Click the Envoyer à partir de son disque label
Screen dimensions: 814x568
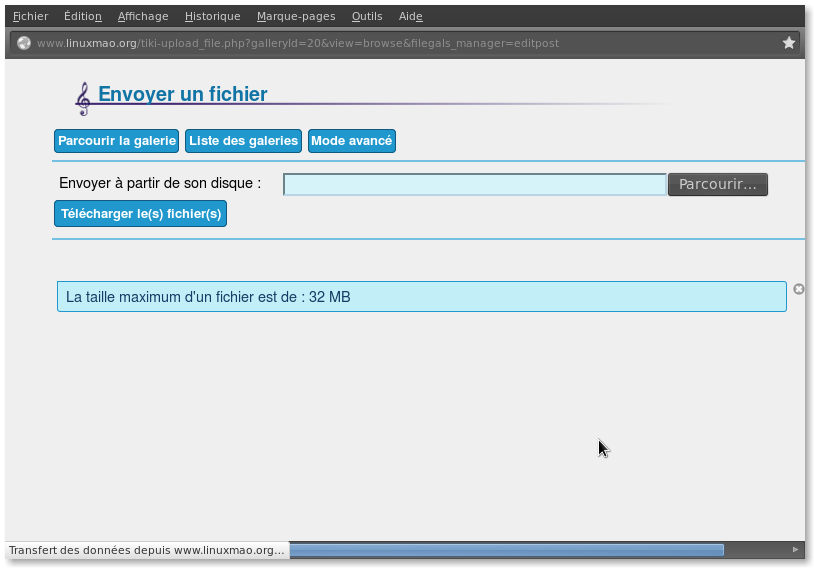click(x=160, y=183)
